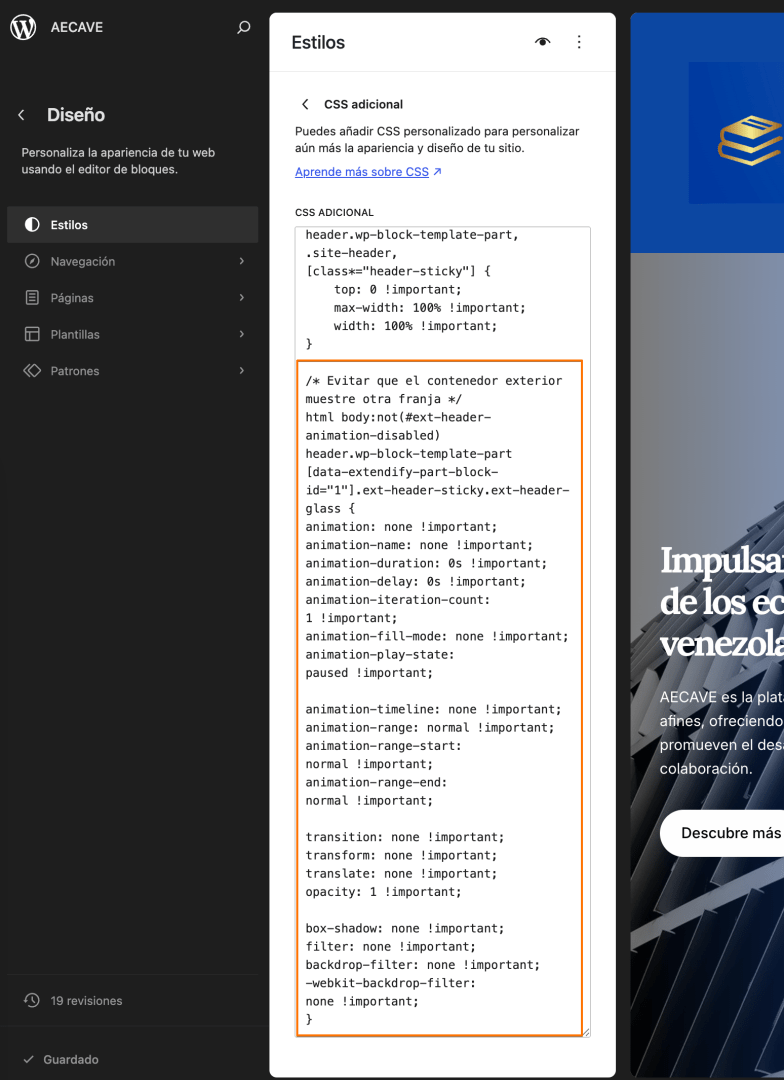Click the Navegación compass icon
This screenshot has height=1080, width=784.
(32, 261)
